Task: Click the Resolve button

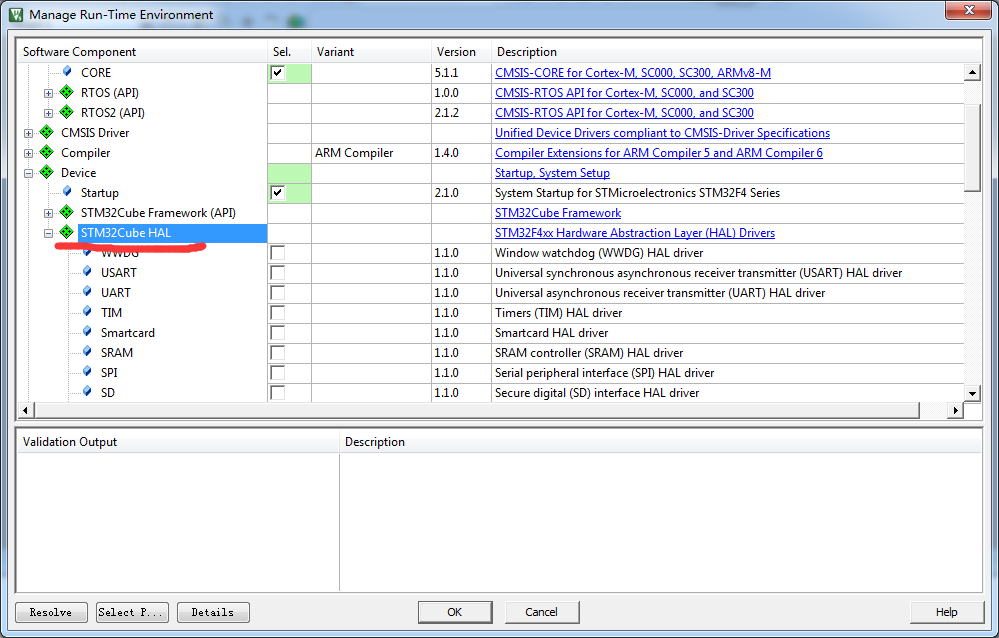Action: 51,613
